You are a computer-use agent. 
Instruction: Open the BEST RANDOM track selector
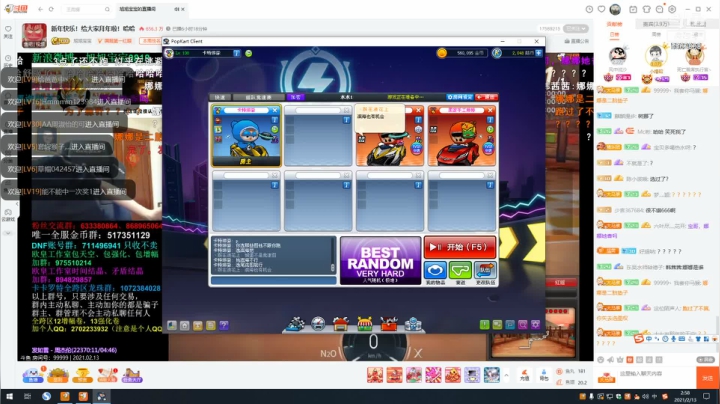pyautogui.click(x=380, y=261)
